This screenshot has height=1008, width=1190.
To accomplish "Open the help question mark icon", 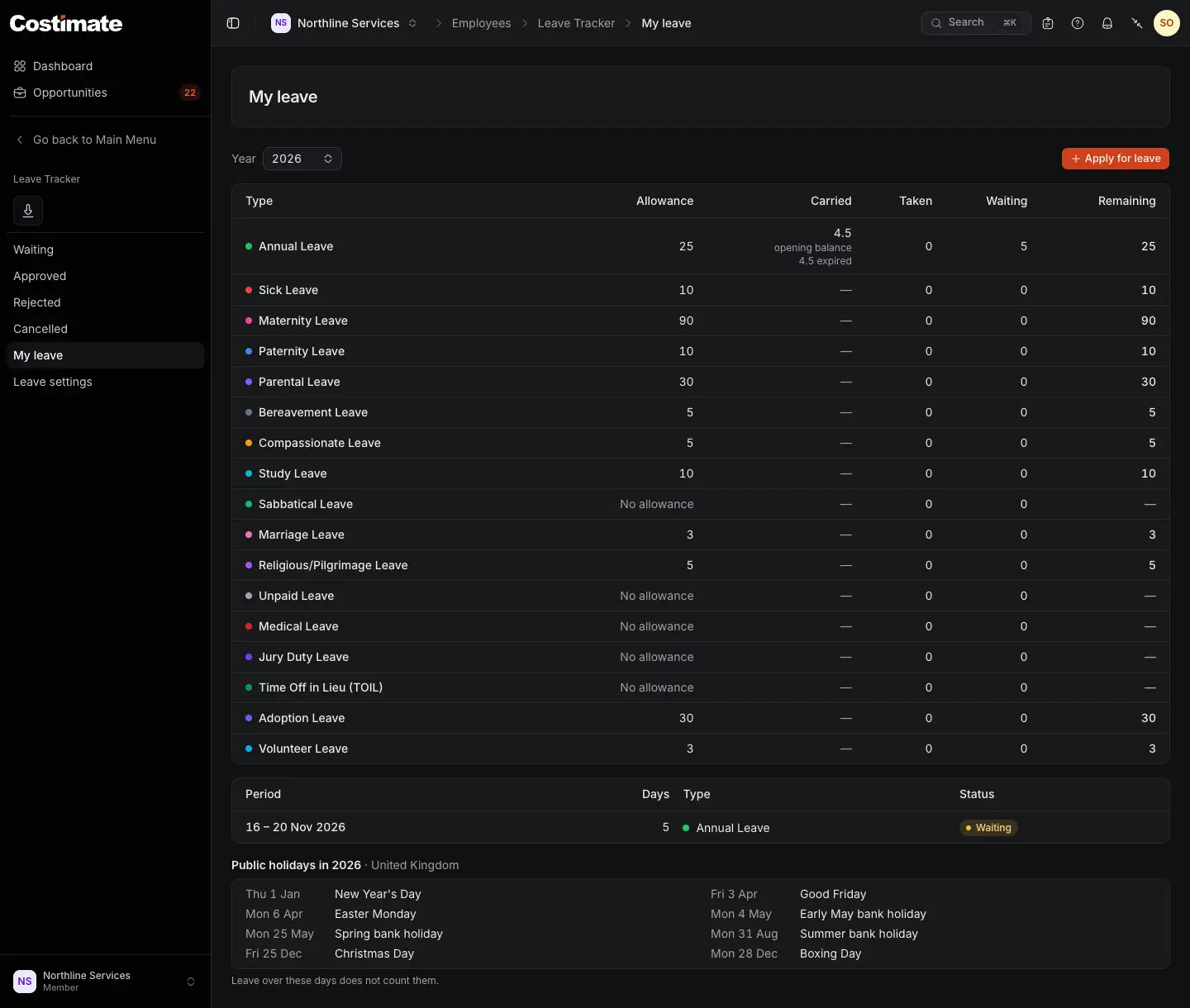I will (1078, 23).
